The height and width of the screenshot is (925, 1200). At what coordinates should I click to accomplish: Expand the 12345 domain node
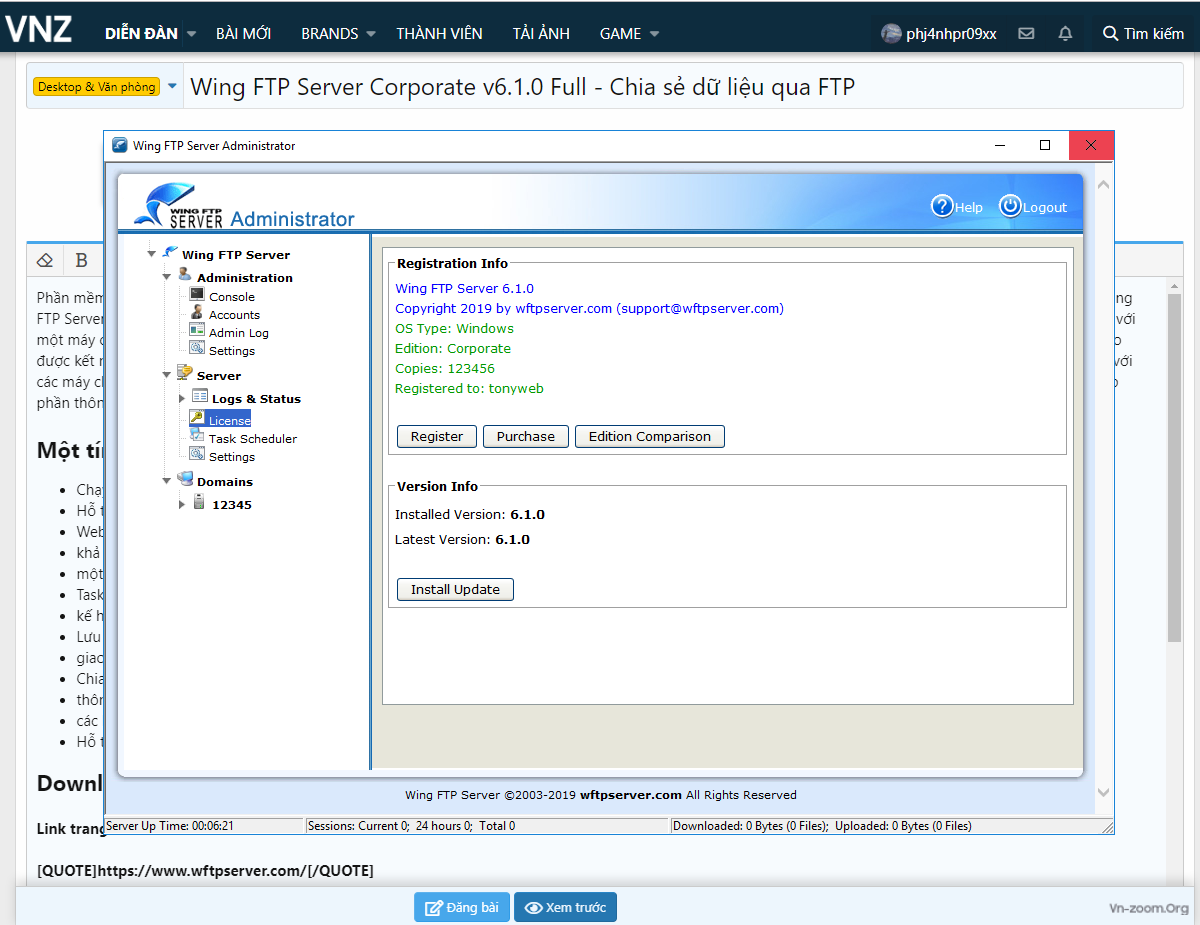(182, 504)
